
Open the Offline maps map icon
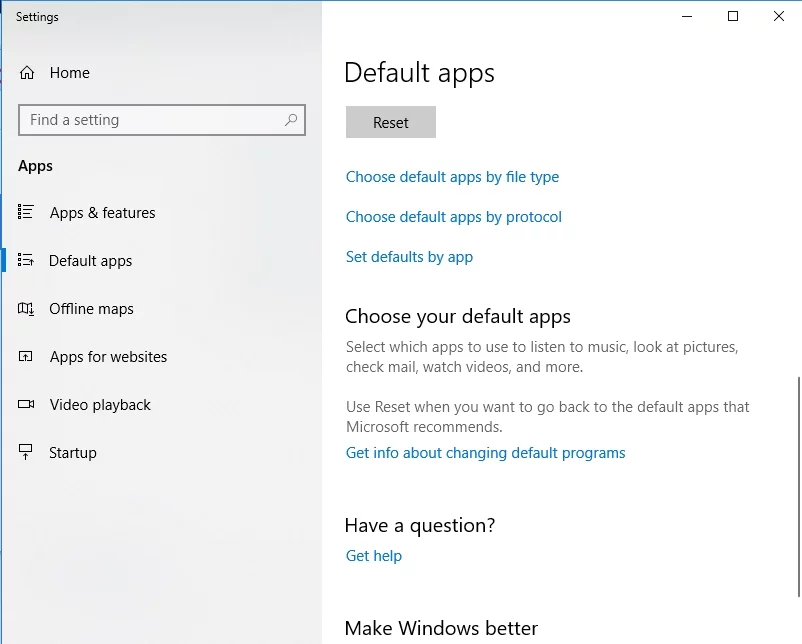26,309
